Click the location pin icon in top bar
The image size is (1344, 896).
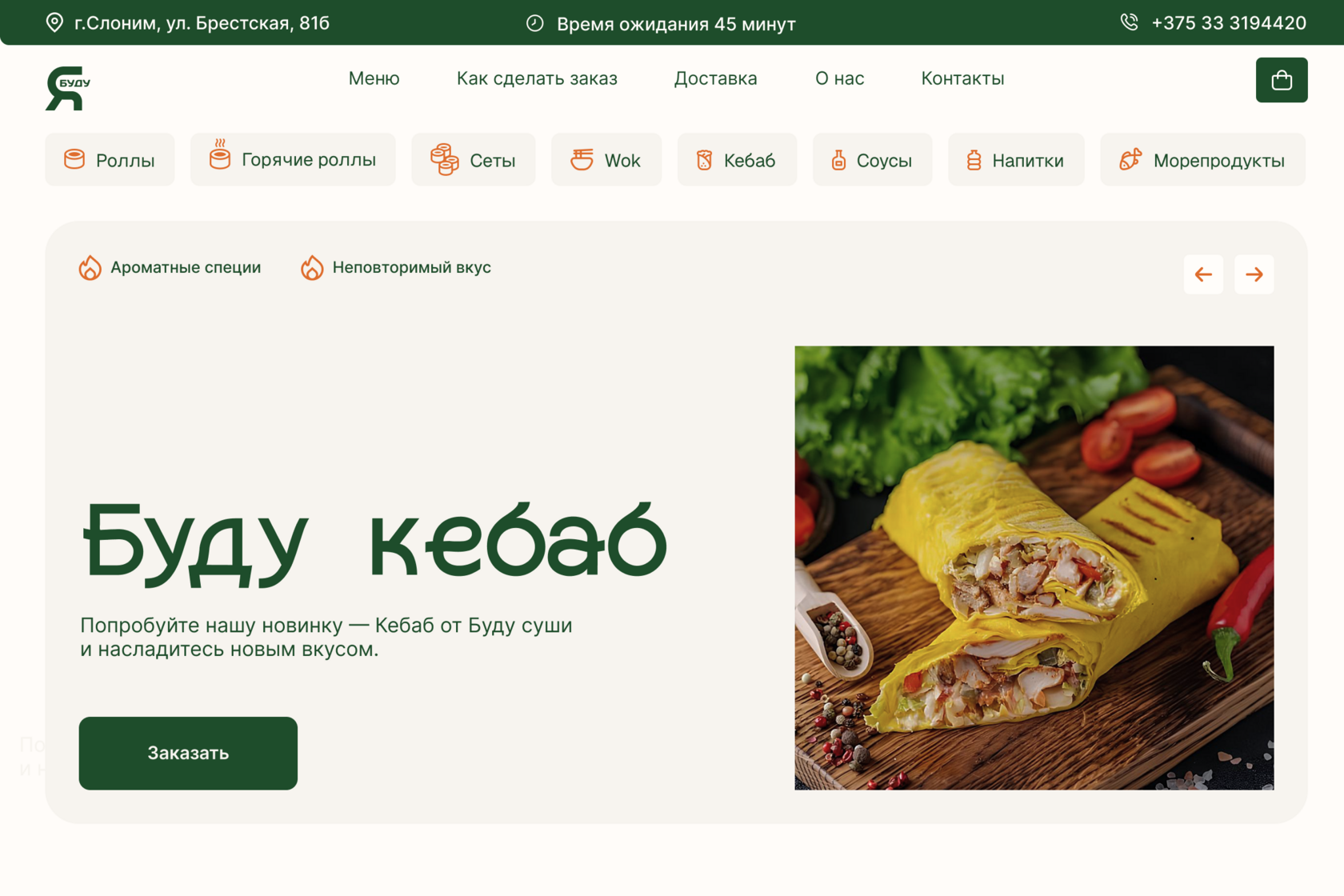(x=54, y=22)
